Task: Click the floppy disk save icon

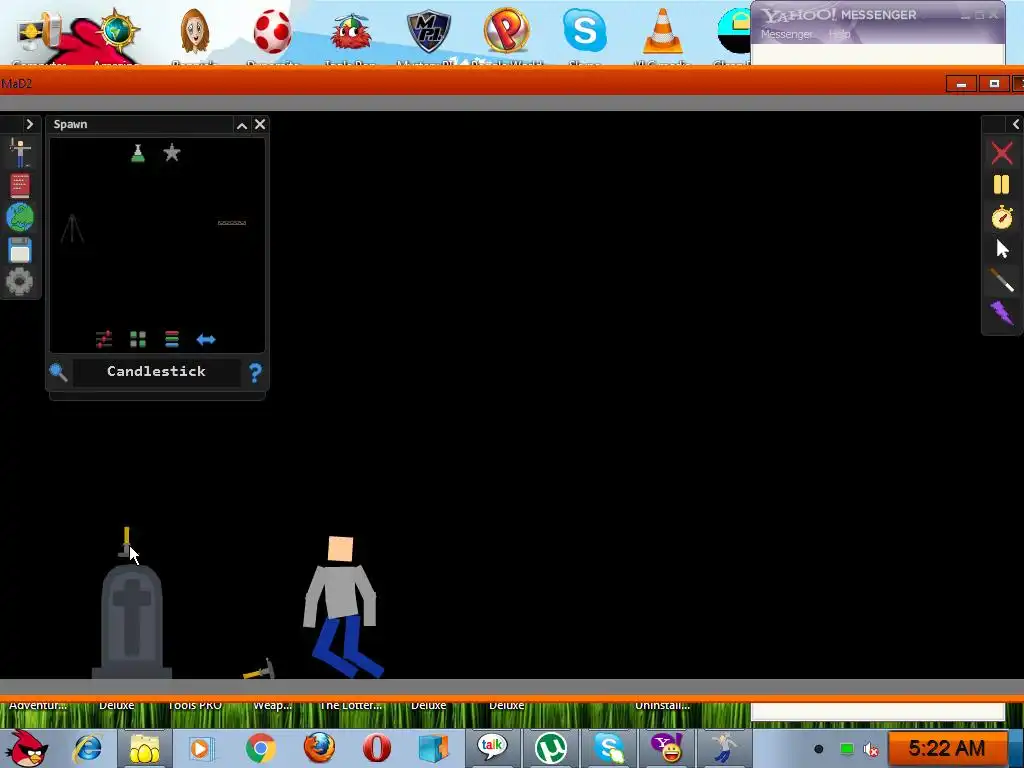Action: (20, 250)
